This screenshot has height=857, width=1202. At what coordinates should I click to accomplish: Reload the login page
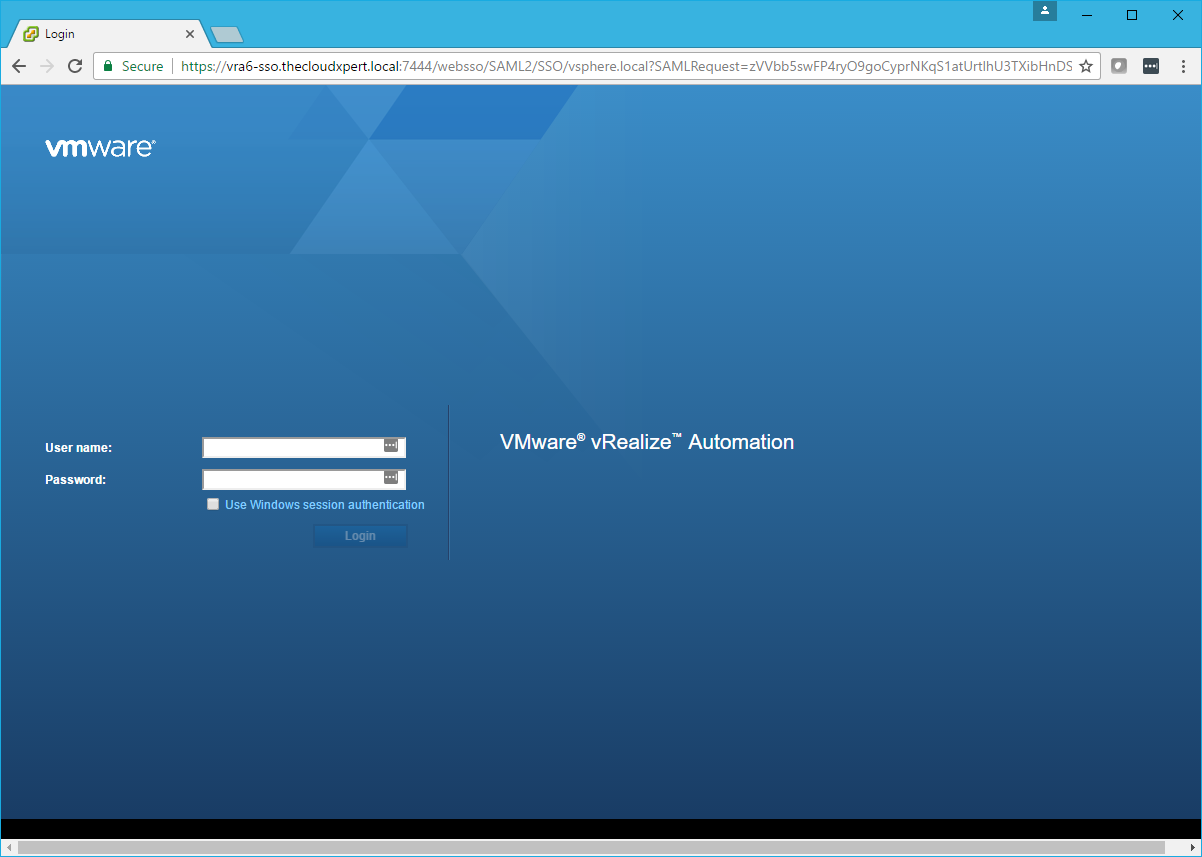[x=75, y=66]
